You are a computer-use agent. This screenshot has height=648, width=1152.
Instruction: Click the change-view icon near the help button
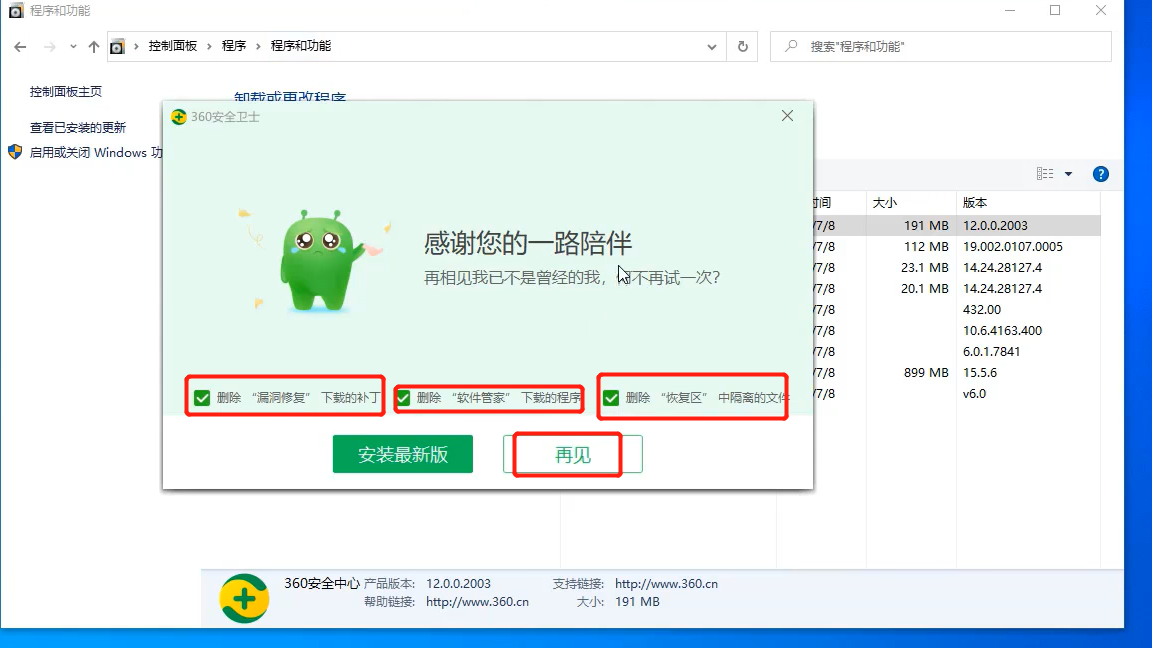click(x=1045, y=173)
